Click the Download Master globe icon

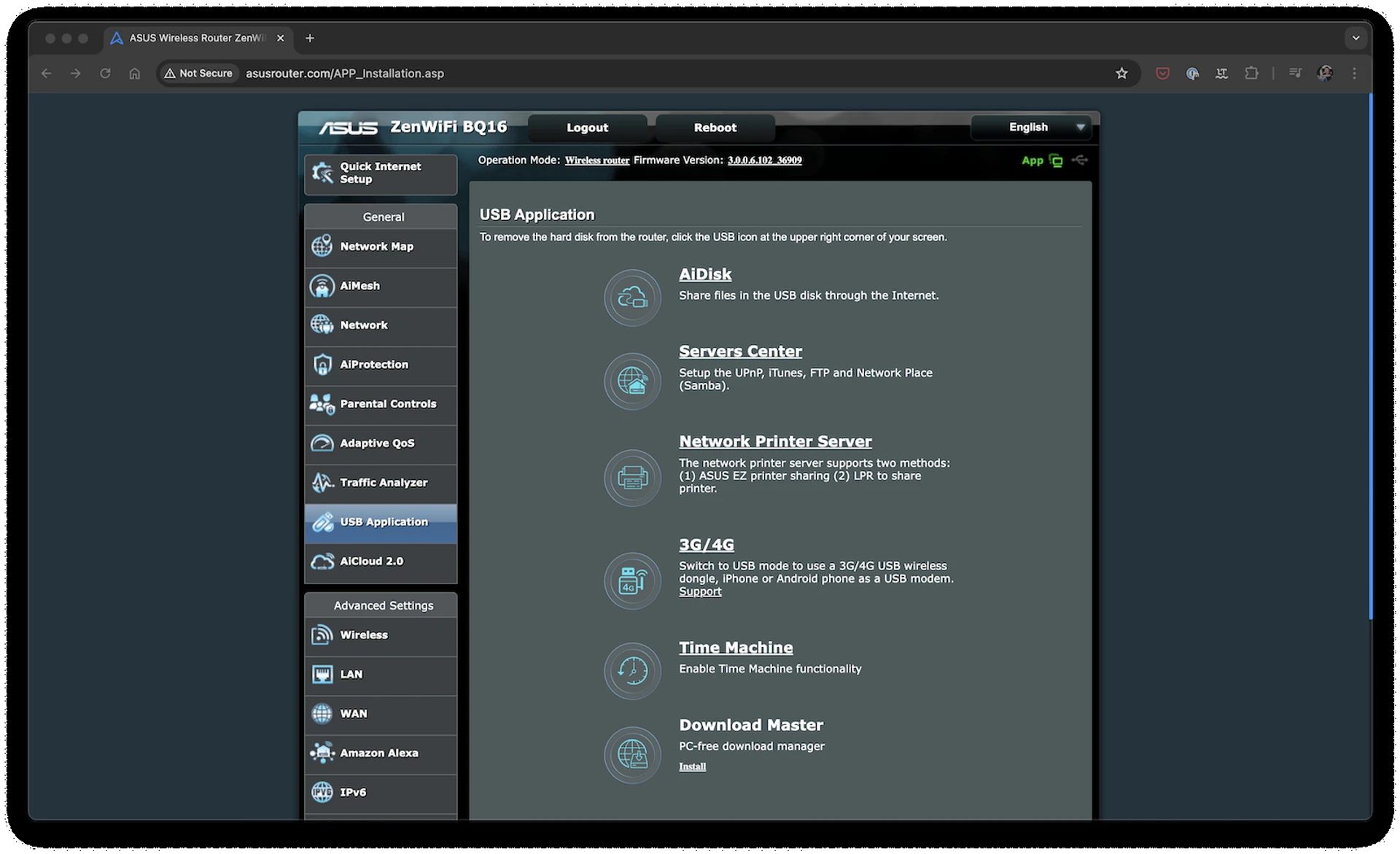(632, 754)
